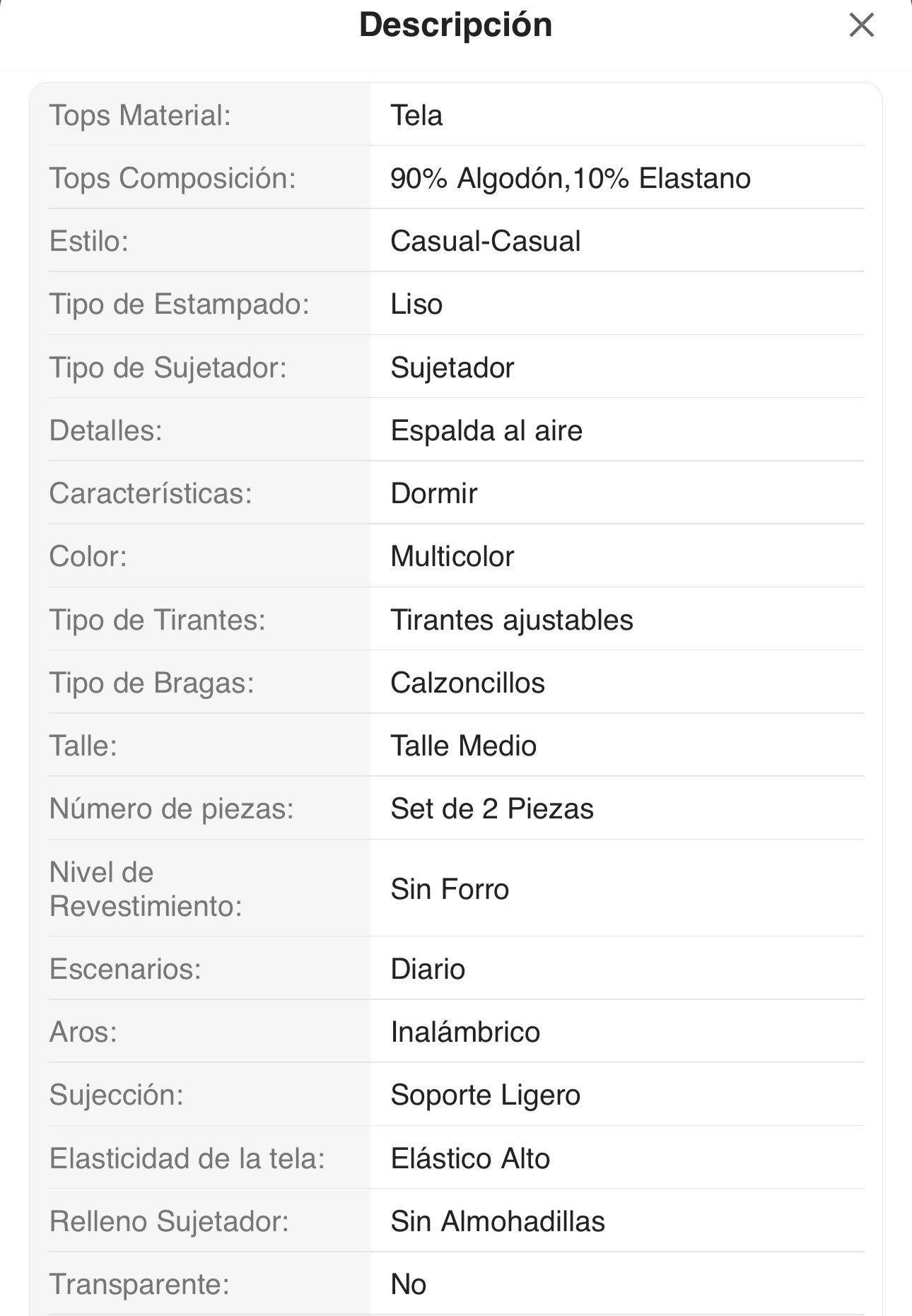
Task: Select the Características value Dormir
Action: click(x=433, y=493)
